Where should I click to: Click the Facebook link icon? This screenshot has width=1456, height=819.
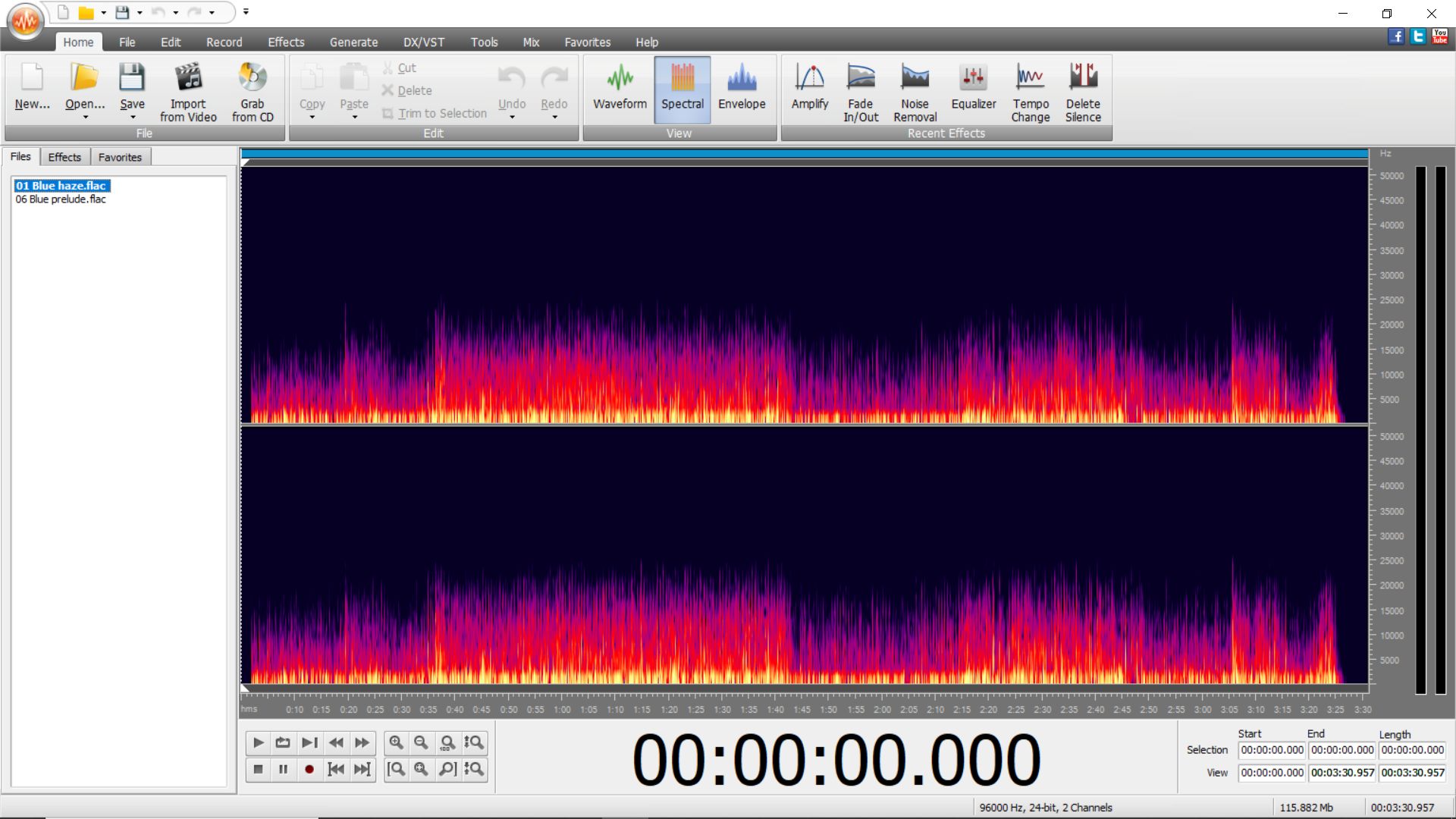point(1395,36)
